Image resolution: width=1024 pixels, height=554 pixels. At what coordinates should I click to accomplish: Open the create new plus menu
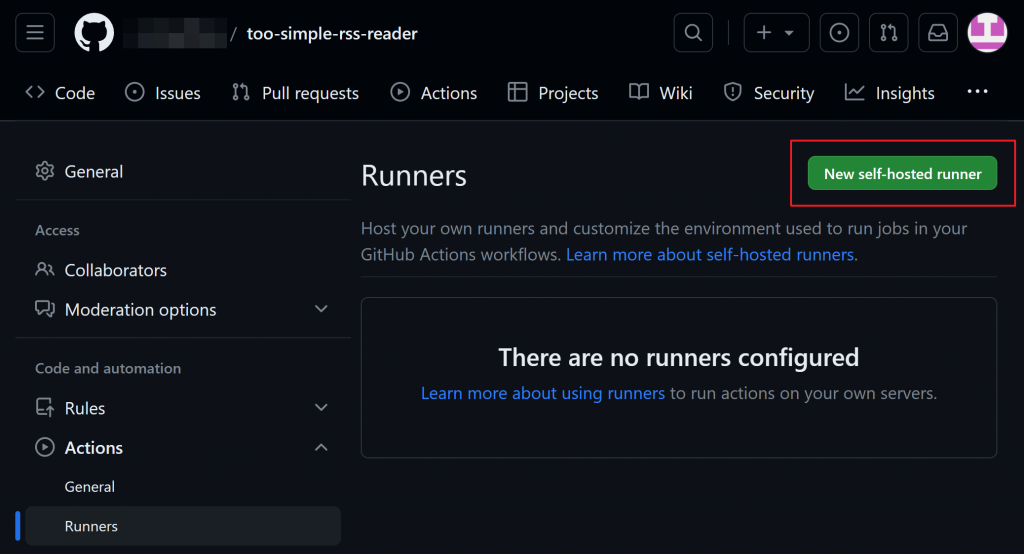[776, 33]
